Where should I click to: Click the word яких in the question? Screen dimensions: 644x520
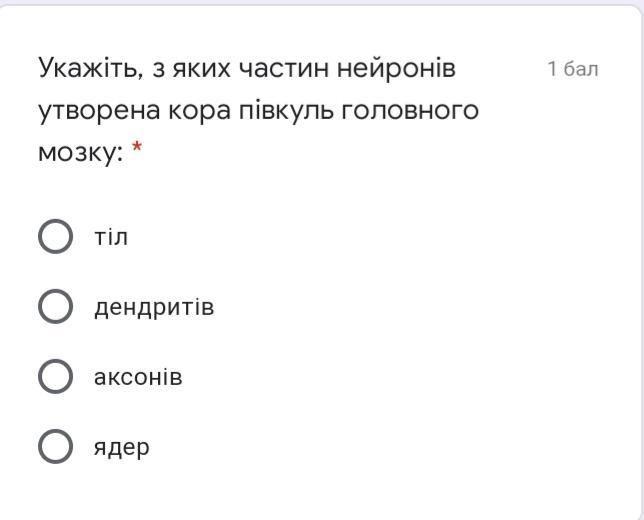click(x=201, y=69)
